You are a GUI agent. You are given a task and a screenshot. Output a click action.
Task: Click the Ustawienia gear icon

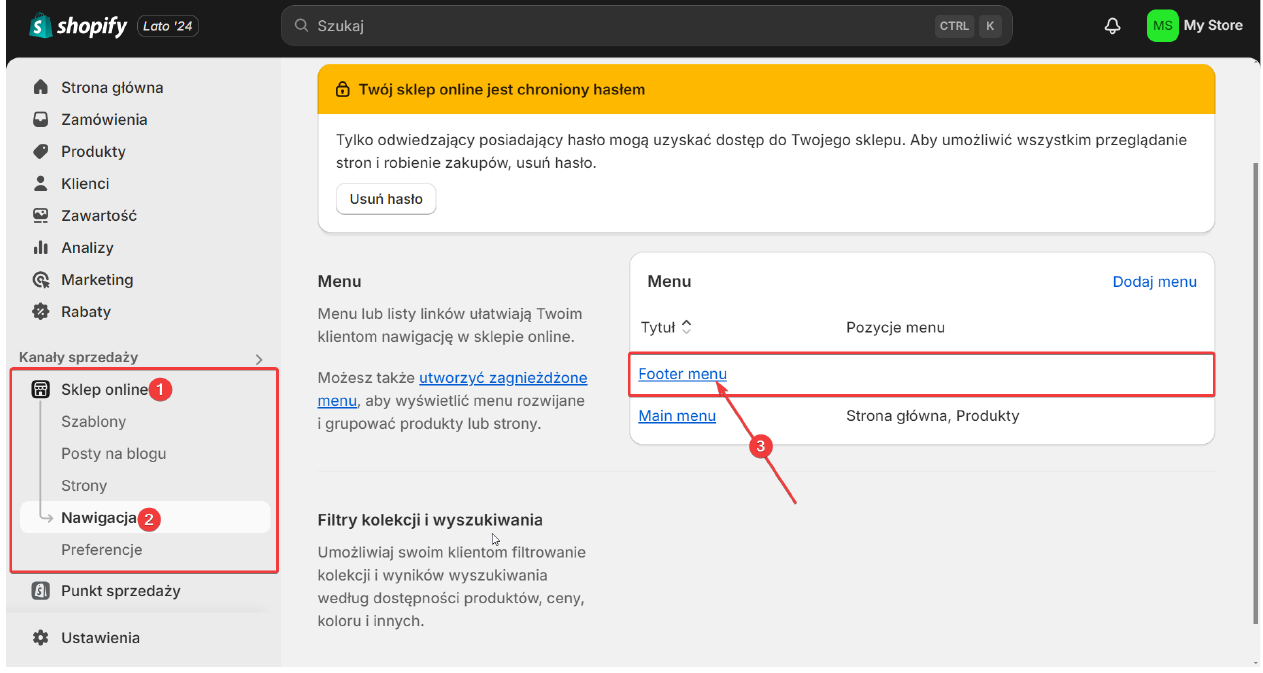point(41,637)
